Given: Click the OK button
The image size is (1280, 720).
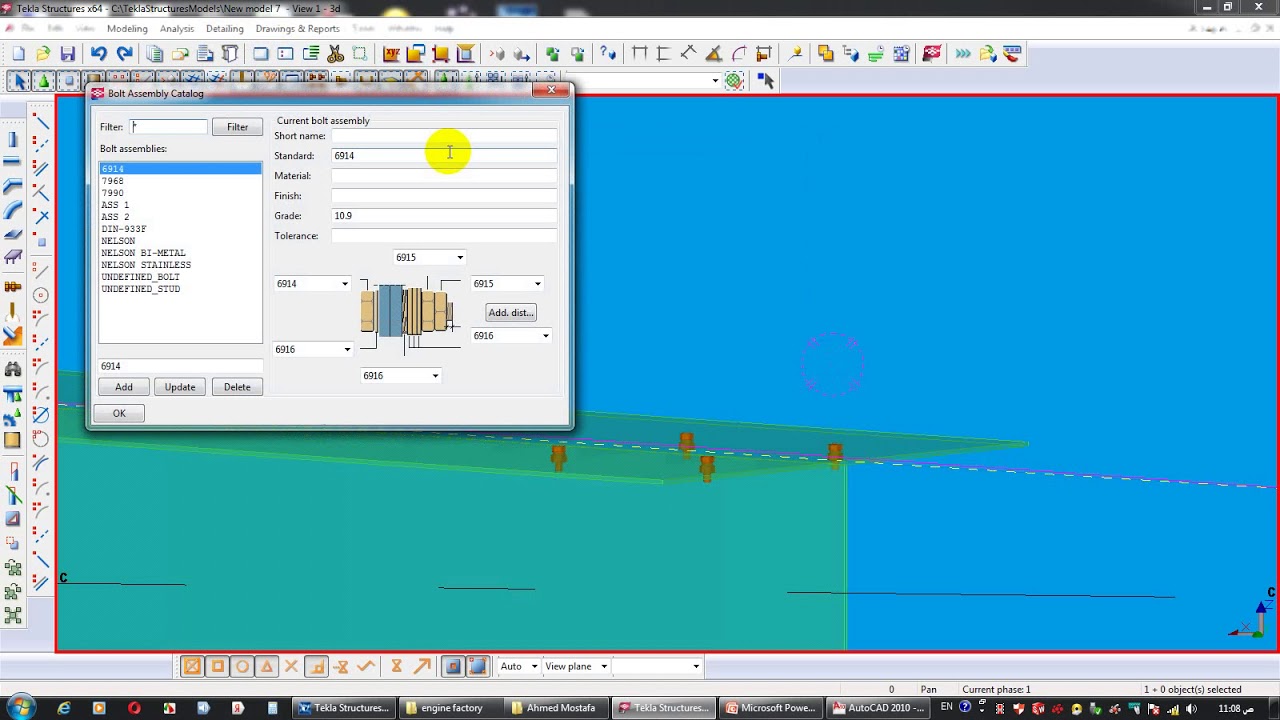Looking at the screenshot, I should coord(119,413).
